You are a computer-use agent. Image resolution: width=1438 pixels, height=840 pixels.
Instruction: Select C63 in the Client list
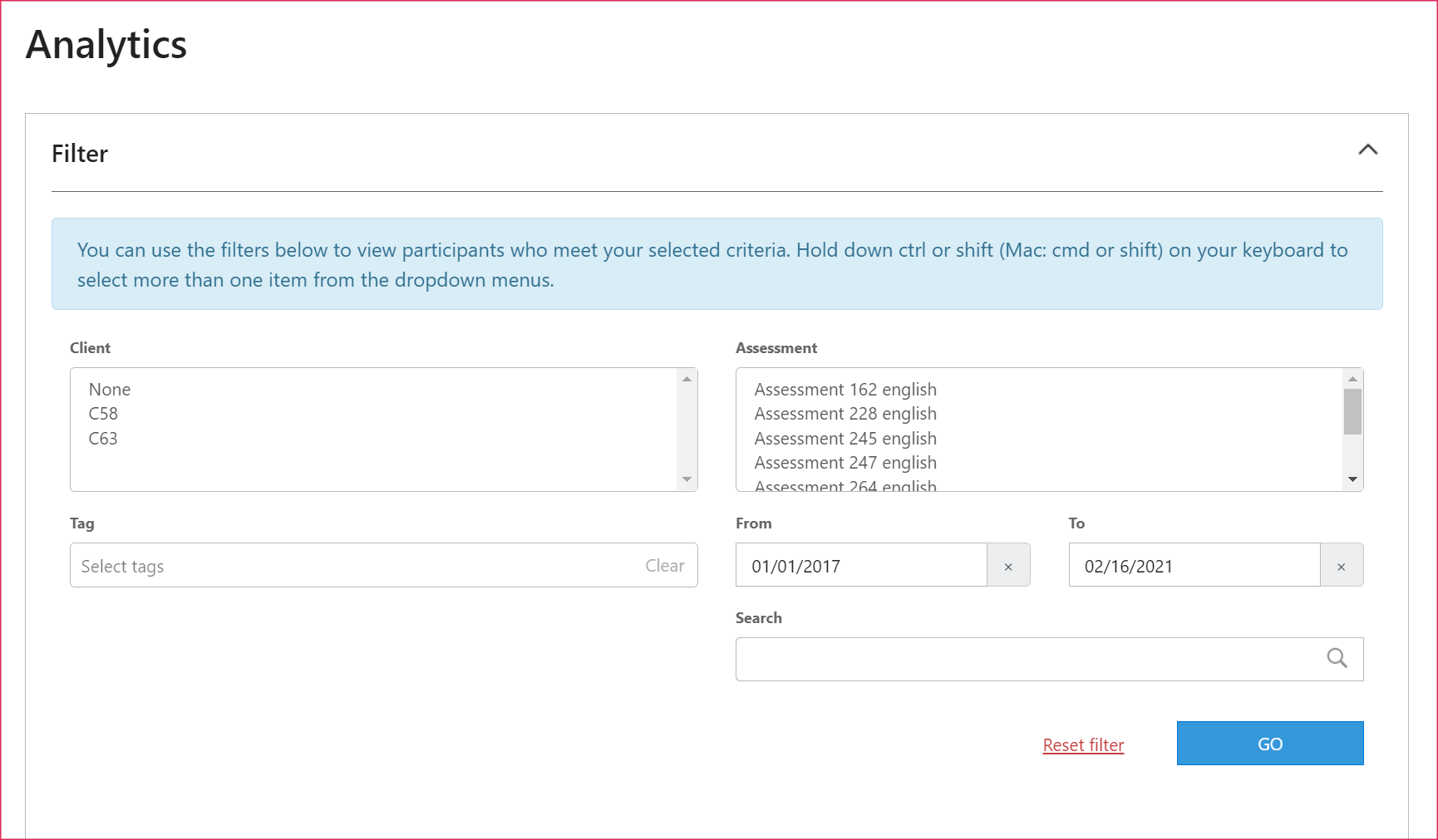[x=103, y=438]
